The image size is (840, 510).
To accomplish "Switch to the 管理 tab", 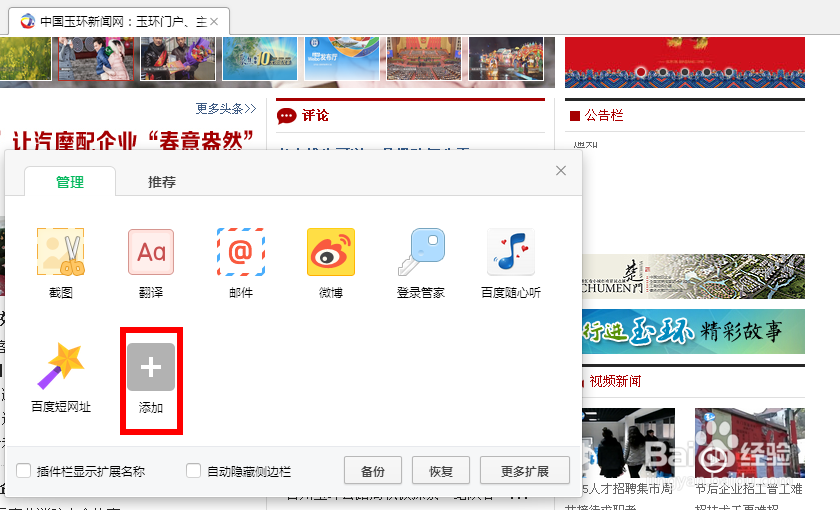I will tap(70, 182).
